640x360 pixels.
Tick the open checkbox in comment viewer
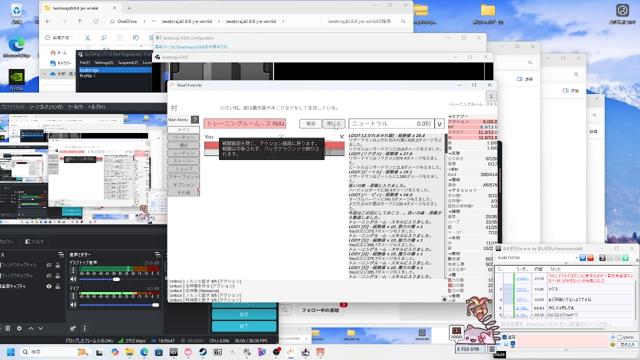620,337
